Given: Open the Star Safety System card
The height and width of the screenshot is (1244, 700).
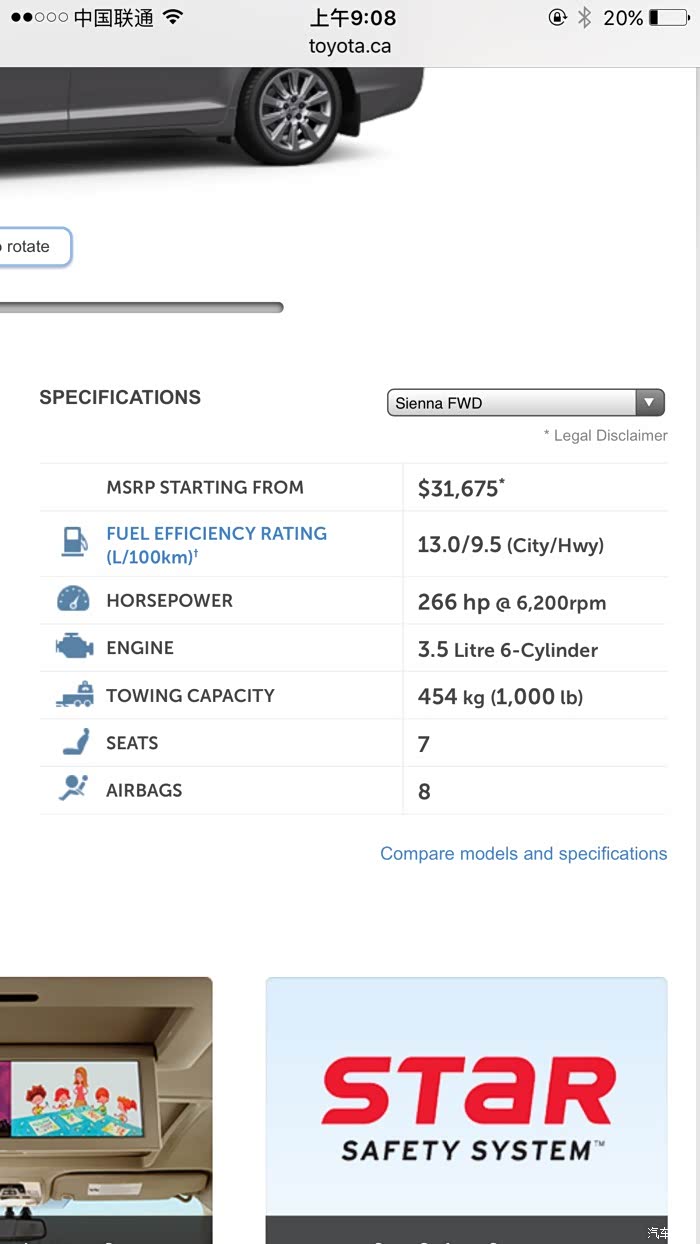Looking at the screenshot, I should (466, 1100).
